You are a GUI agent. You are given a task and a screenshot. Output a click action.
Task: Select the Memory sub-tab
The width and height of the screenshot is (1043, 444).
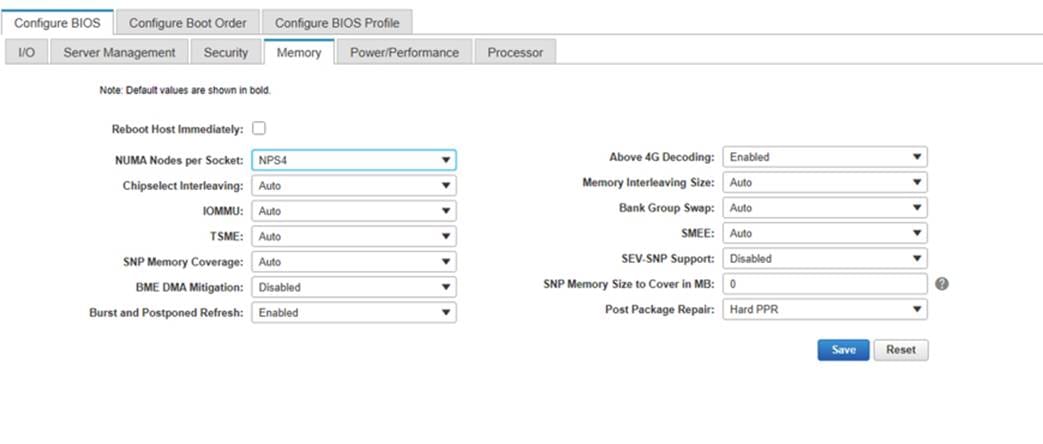click(x=299, y=52)
